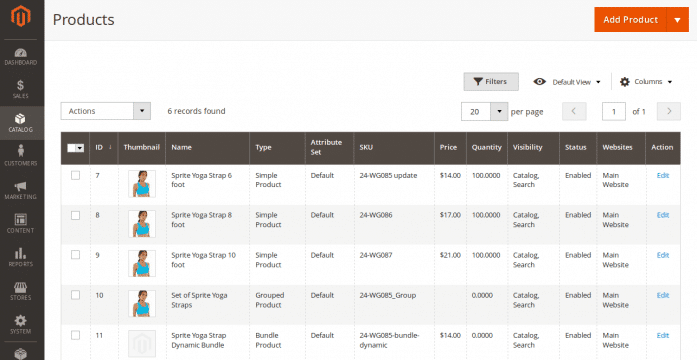The width and height of the screenshot is (697, 360).
Task: Select checkbox for product ID 9
Action: click(x=76, y=255)
